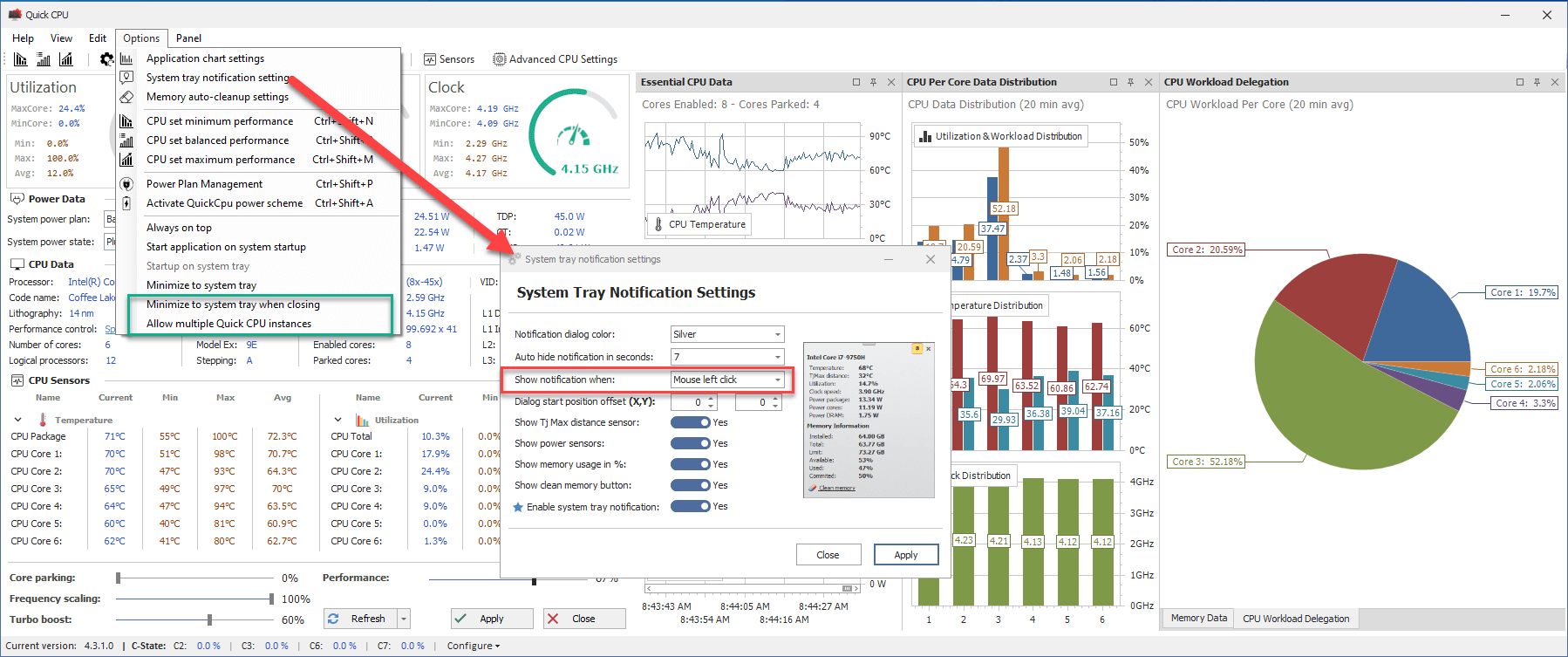
Task: Click the CPU set balanced performance icon
Action: (x=126, y=140)
